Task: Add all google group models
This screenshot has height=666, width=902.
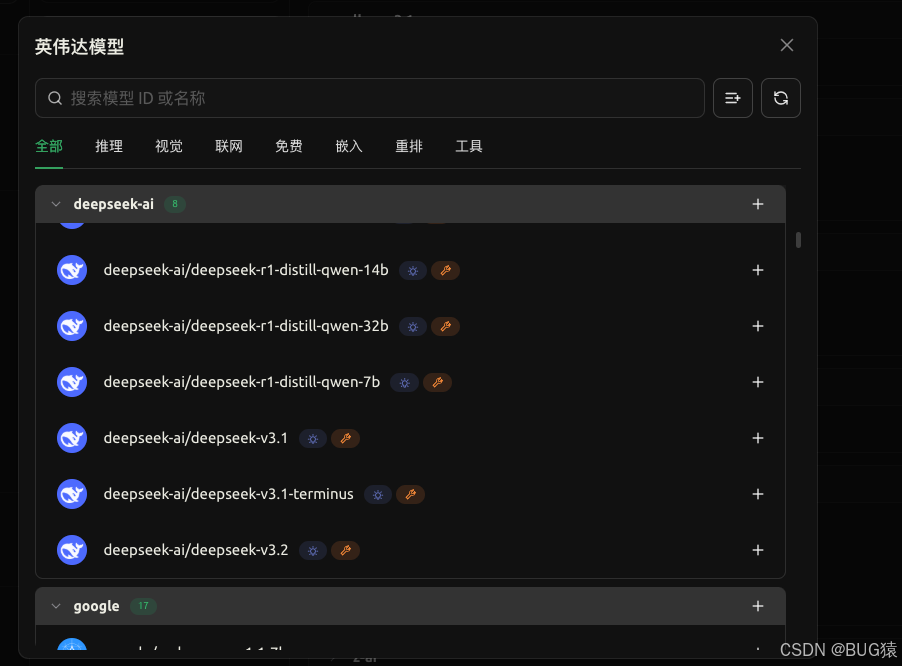Action: click(x=758, y=606)
